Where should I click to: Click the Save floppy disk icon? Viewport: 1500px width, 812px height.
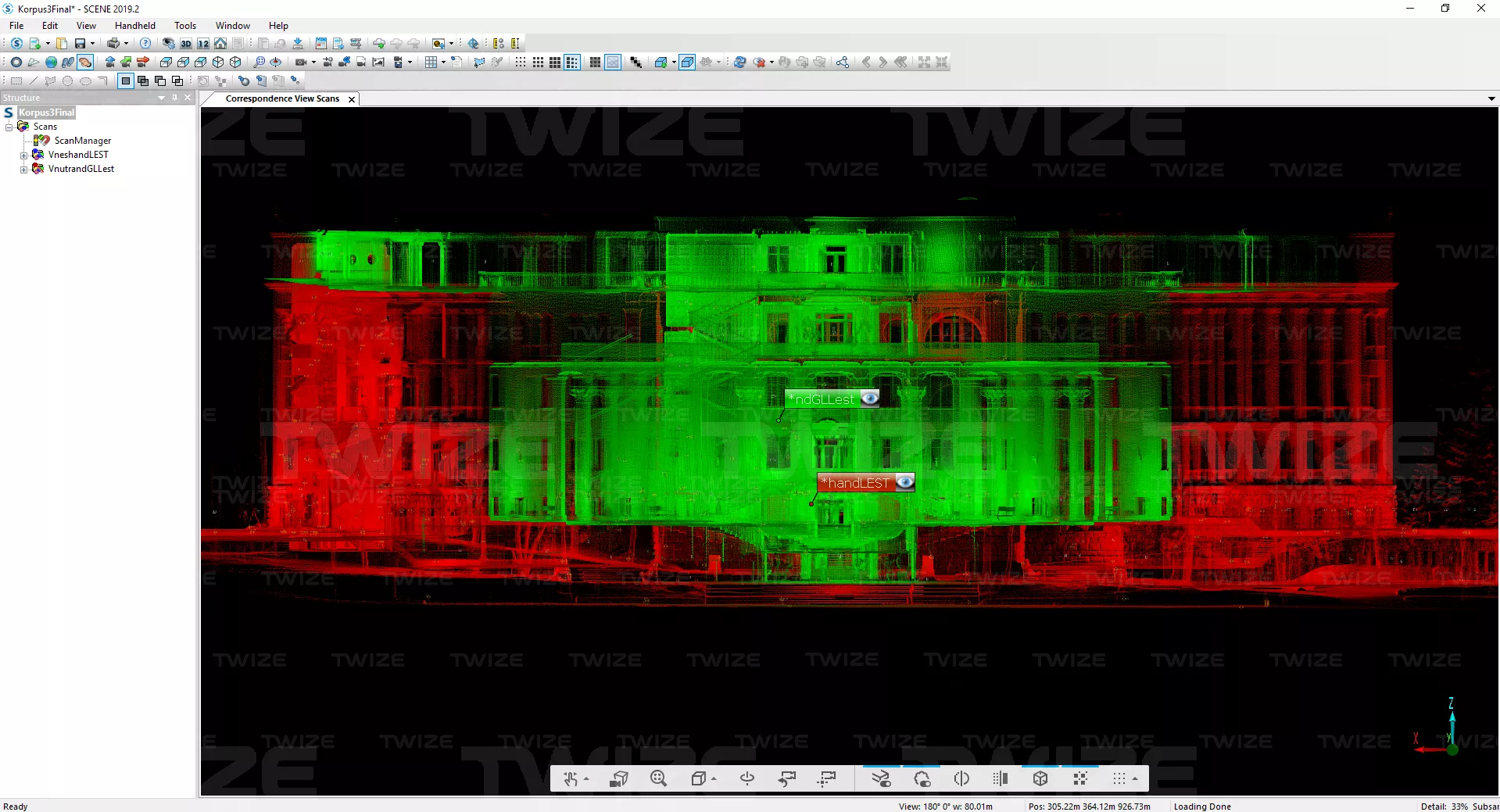pyautogui.click(x=80, y=44)
